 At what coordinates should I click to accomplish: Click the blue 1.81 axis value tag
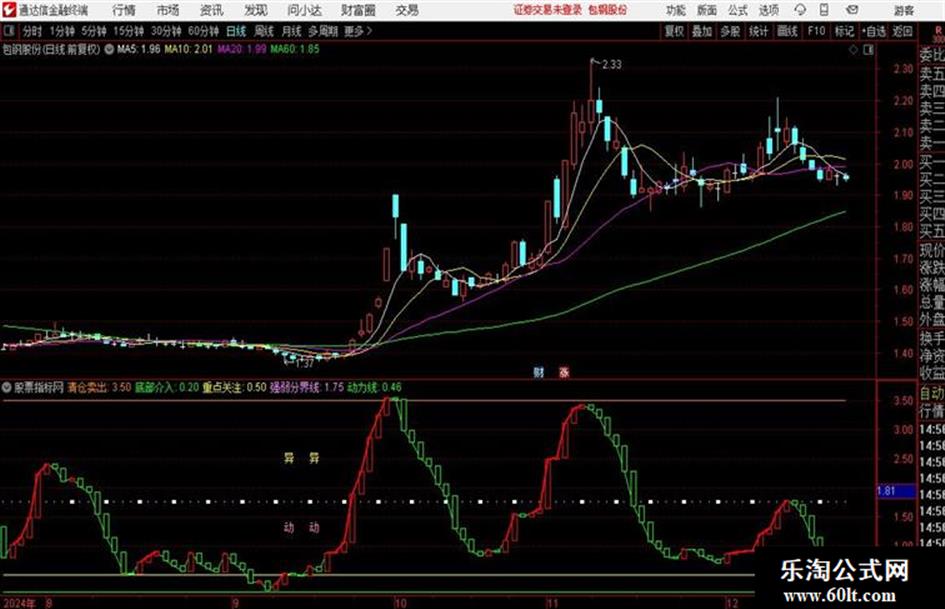tap(896, 491)
